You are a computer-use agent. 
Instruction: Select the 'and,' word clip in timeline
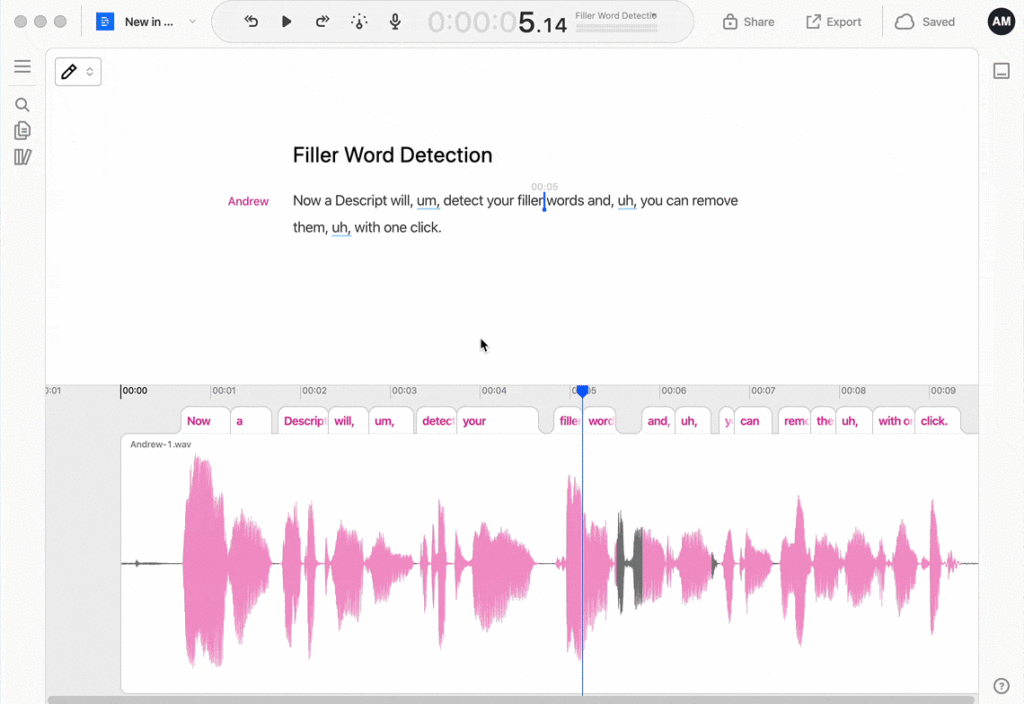(658, 421)
